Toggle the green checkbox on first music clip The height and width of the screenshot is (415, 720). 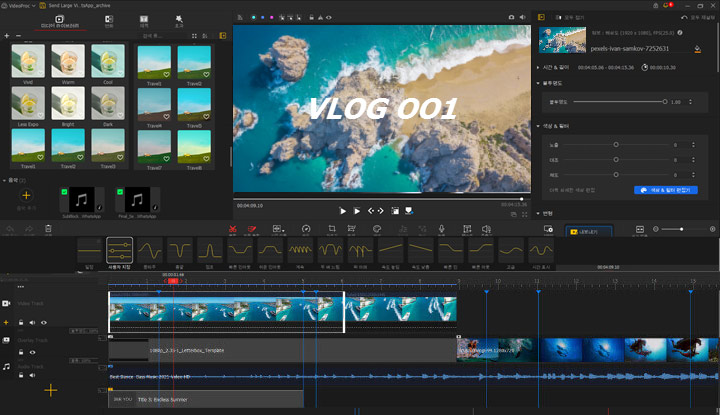click(x=65, y=190)
